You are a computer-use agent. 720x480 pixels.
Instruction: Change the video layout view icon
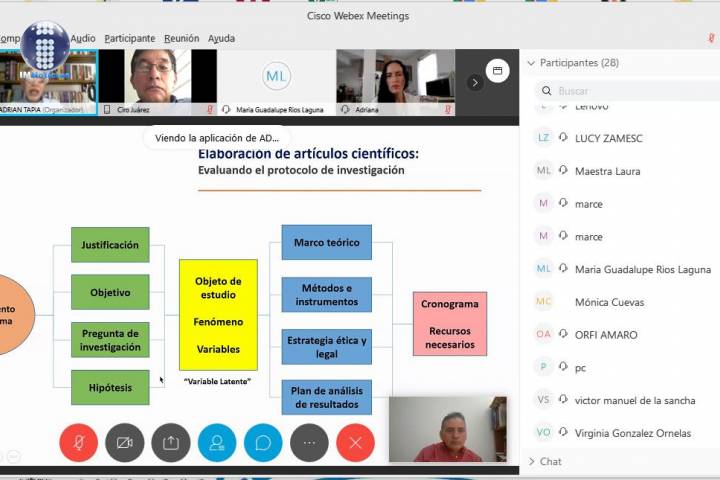point(496,71)
